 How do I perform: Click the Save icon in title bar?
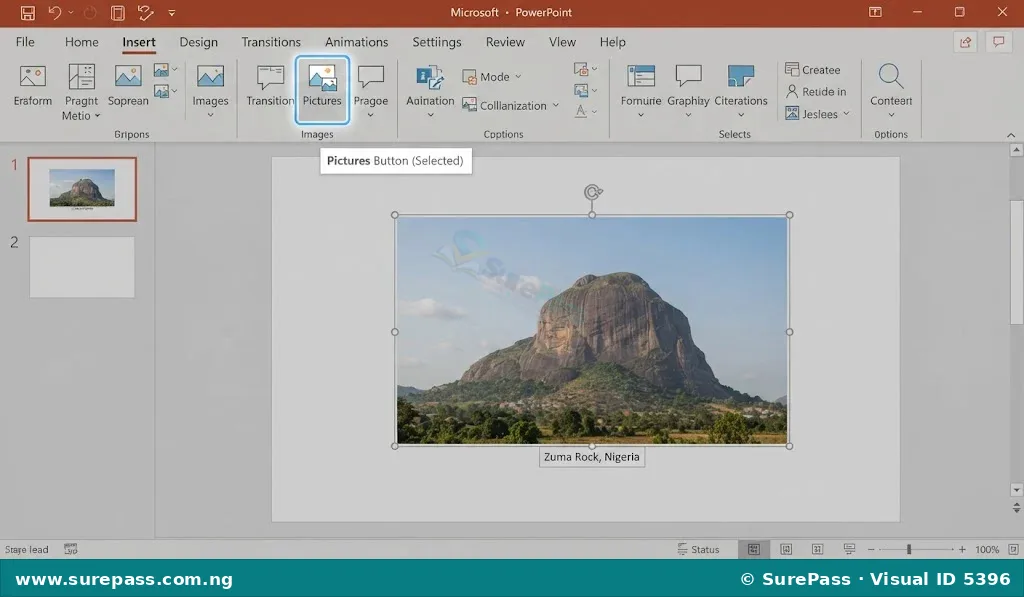click(x=27, y=12)
